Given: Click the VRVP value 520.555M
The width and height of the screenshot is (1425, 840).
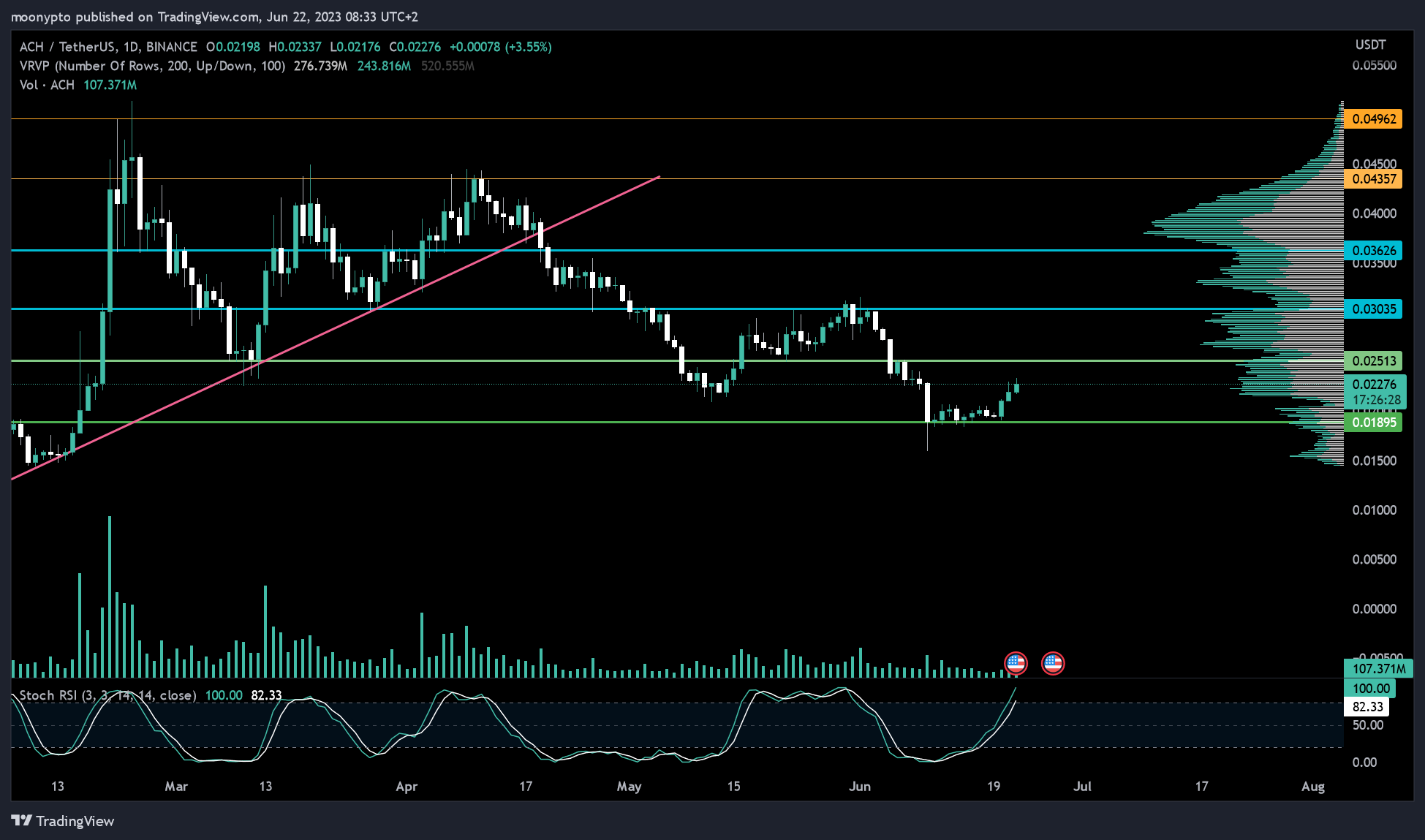Looking at the screenshot, I should pyautogui.click(x=447, y=66).
